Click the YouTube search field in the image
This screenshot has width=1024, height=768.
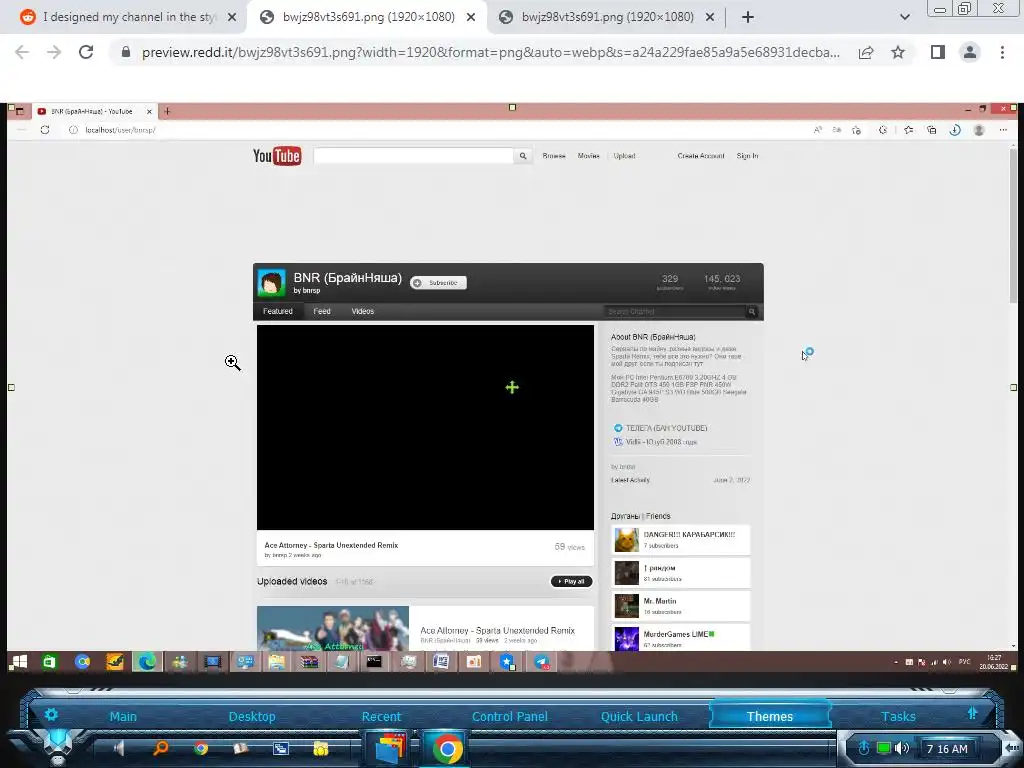coord(413,155)
